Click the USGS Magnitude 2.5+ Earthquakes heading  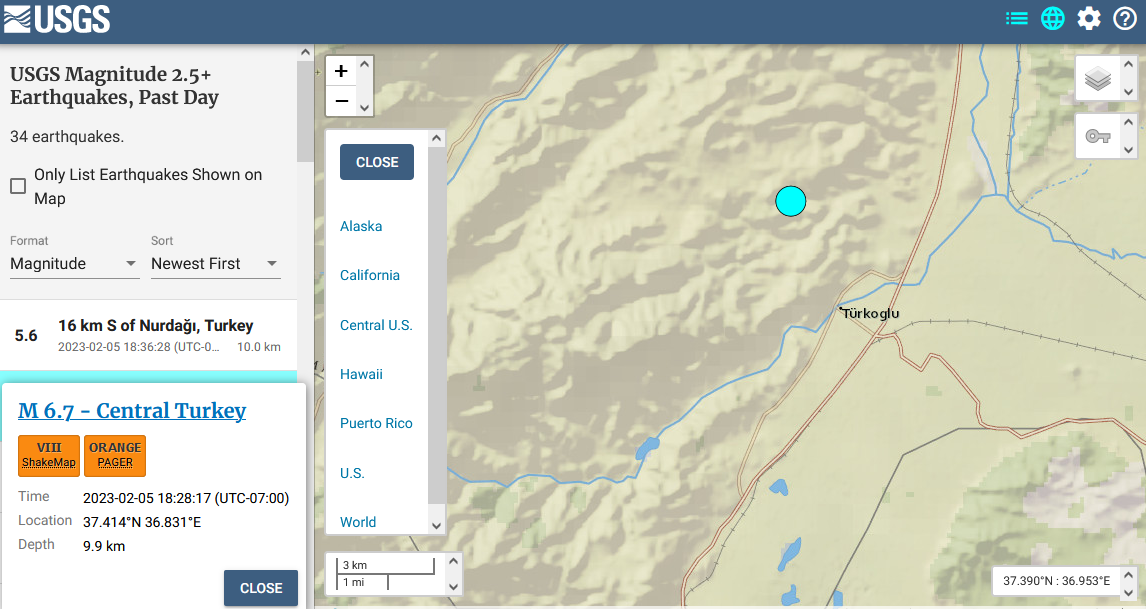(x=115, y=86)
